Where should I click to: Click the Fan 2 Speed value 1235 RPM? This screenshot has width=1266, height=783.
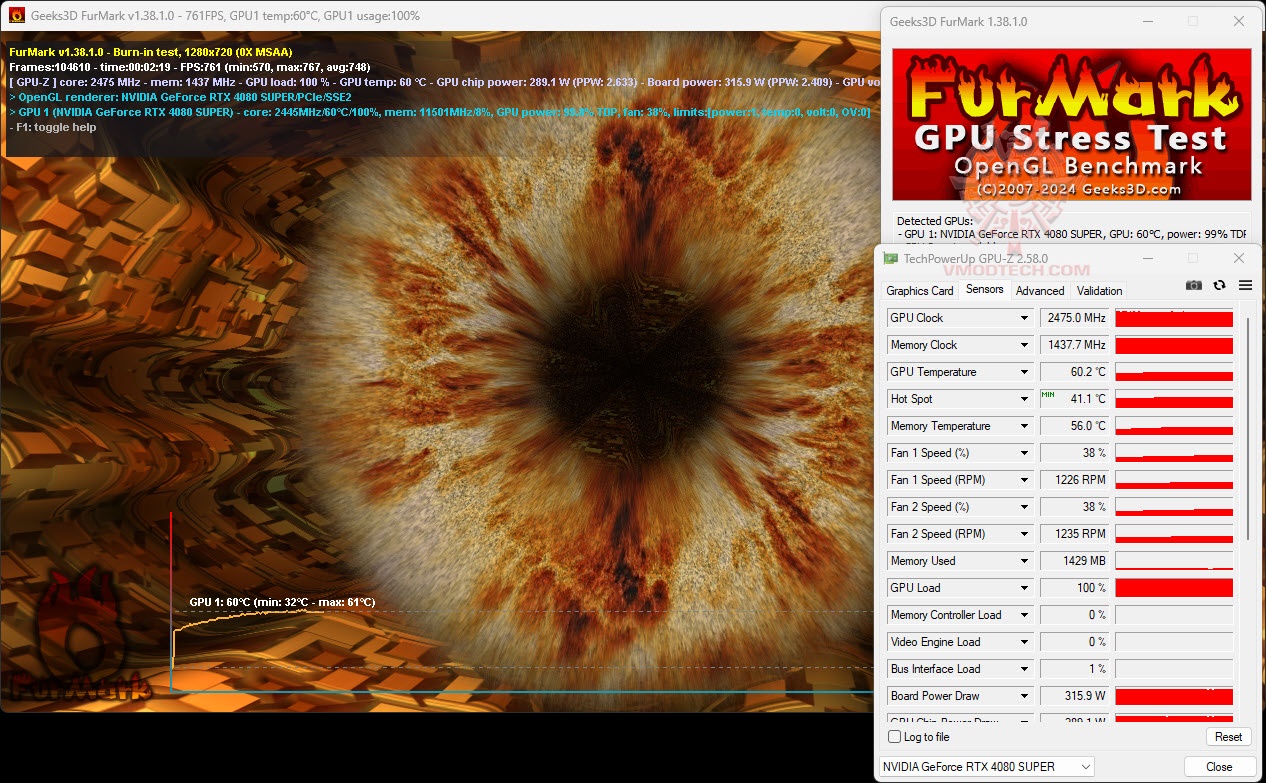click(1073, 534)
